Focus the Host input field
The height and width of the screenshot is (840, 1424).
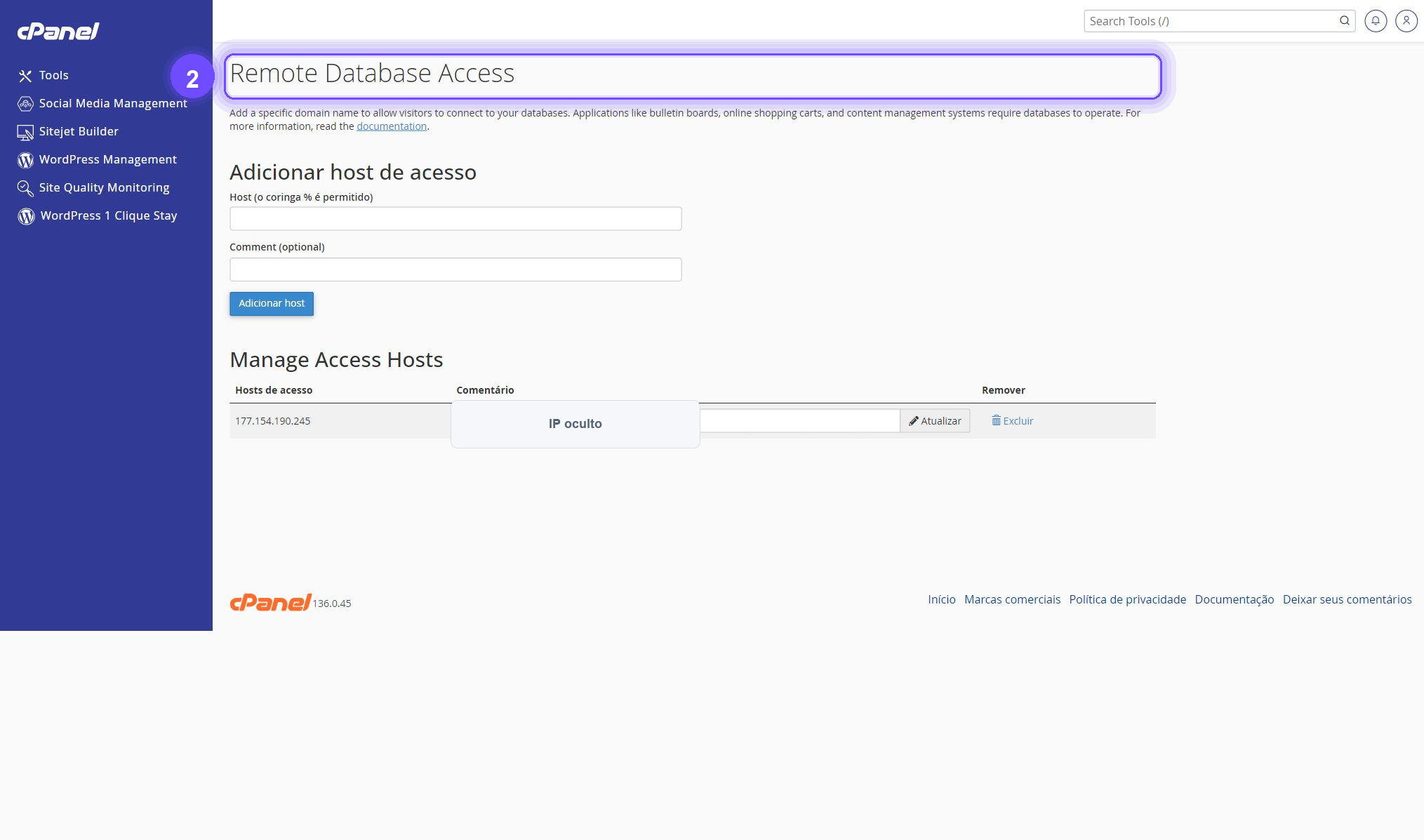tap(455, 218)
